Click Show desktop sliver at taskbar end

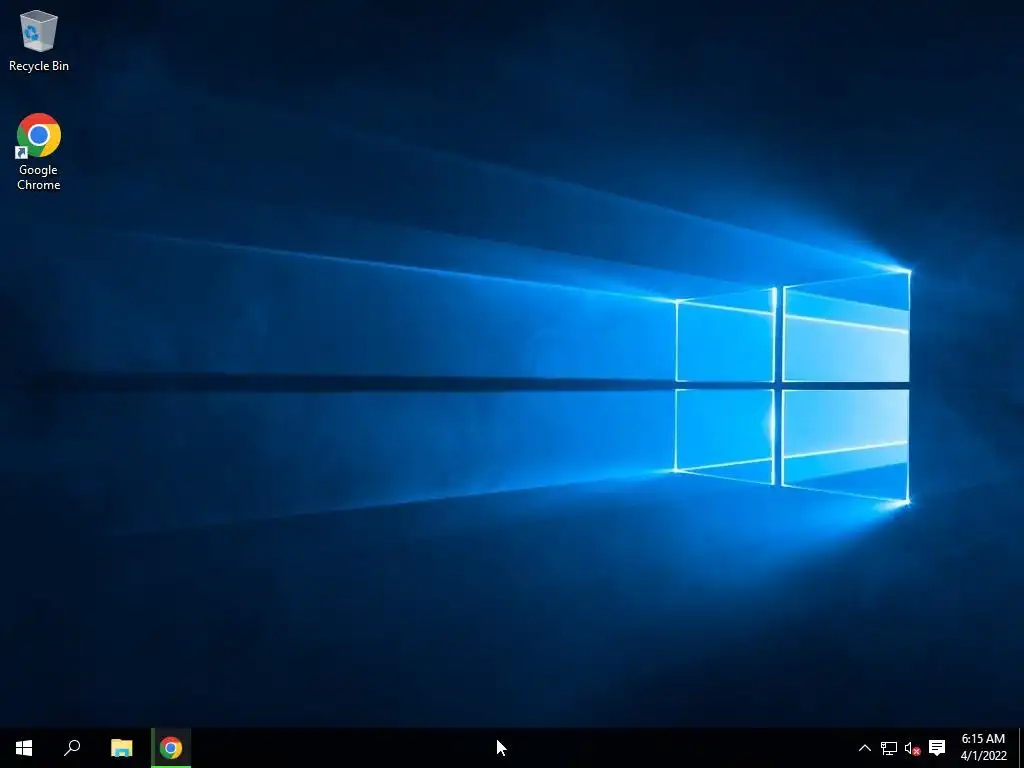tap(1021, 748)
